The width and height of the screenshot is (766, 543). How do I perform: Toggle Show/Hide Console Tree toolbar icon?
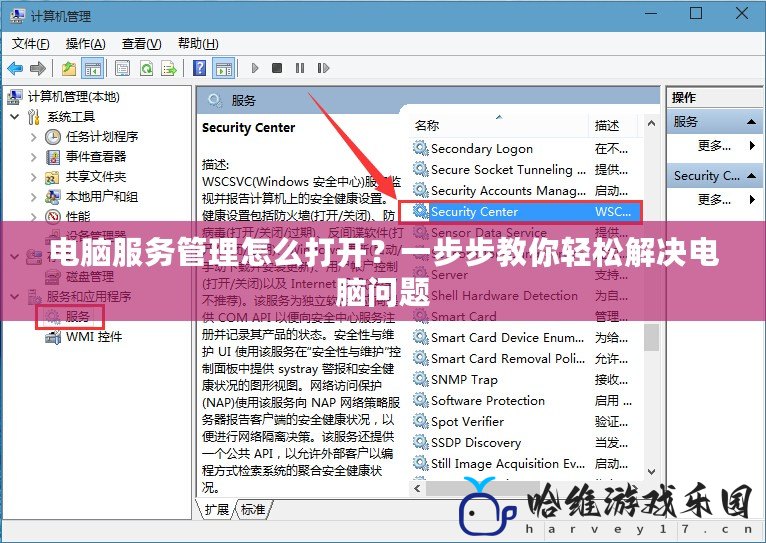pyautogui.click(x=92, y=68)
